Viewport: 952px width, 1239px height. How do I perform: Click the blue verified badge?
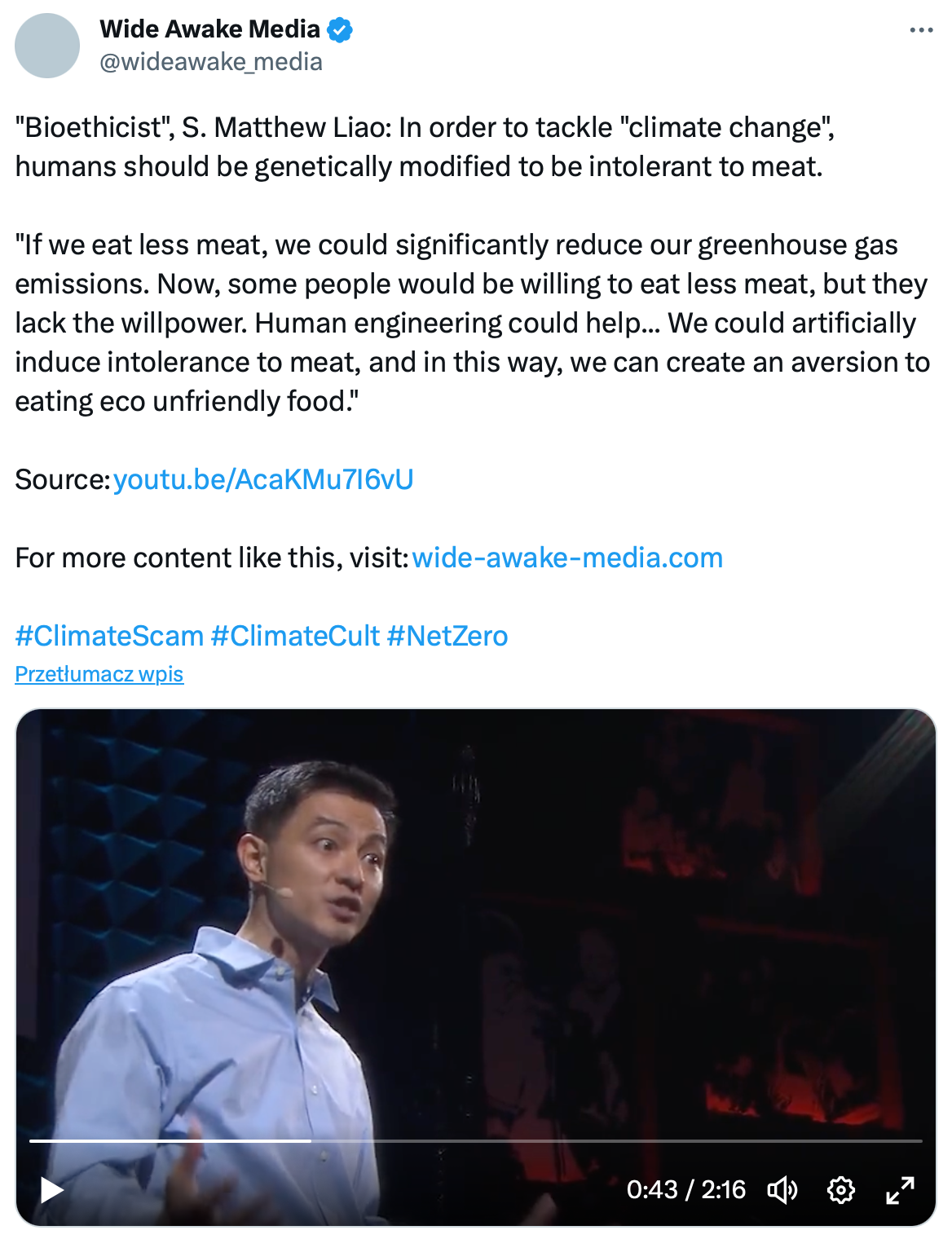[x=339, y=30]
